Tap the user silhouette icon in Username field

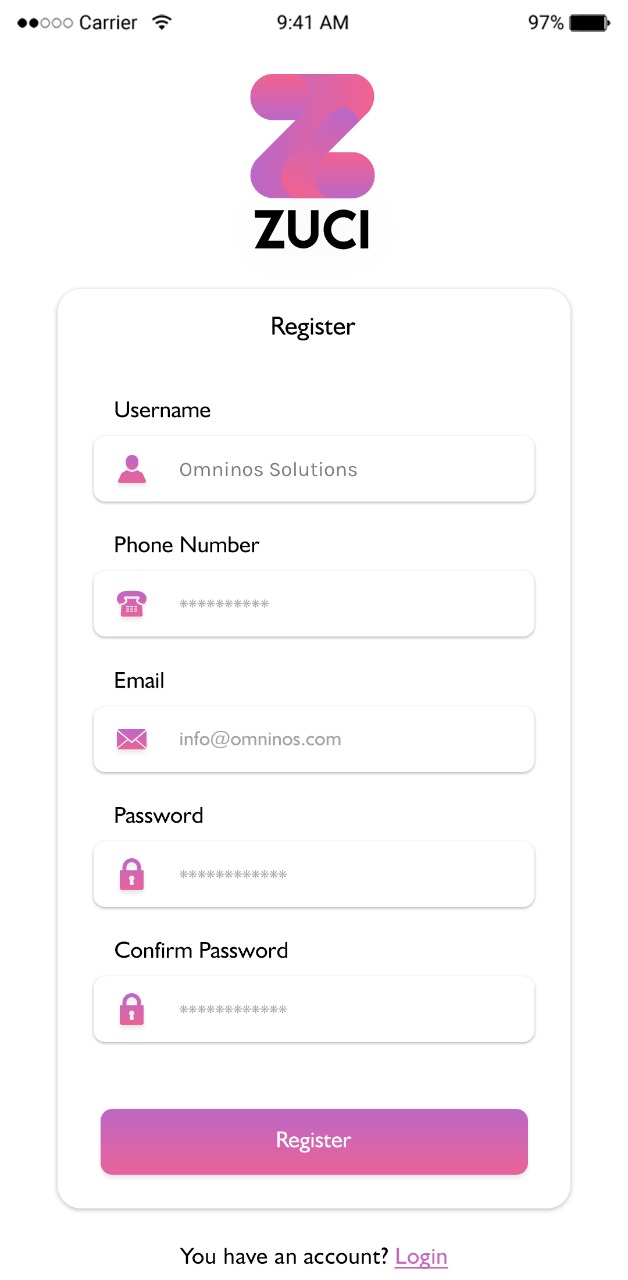pos(132,469)
